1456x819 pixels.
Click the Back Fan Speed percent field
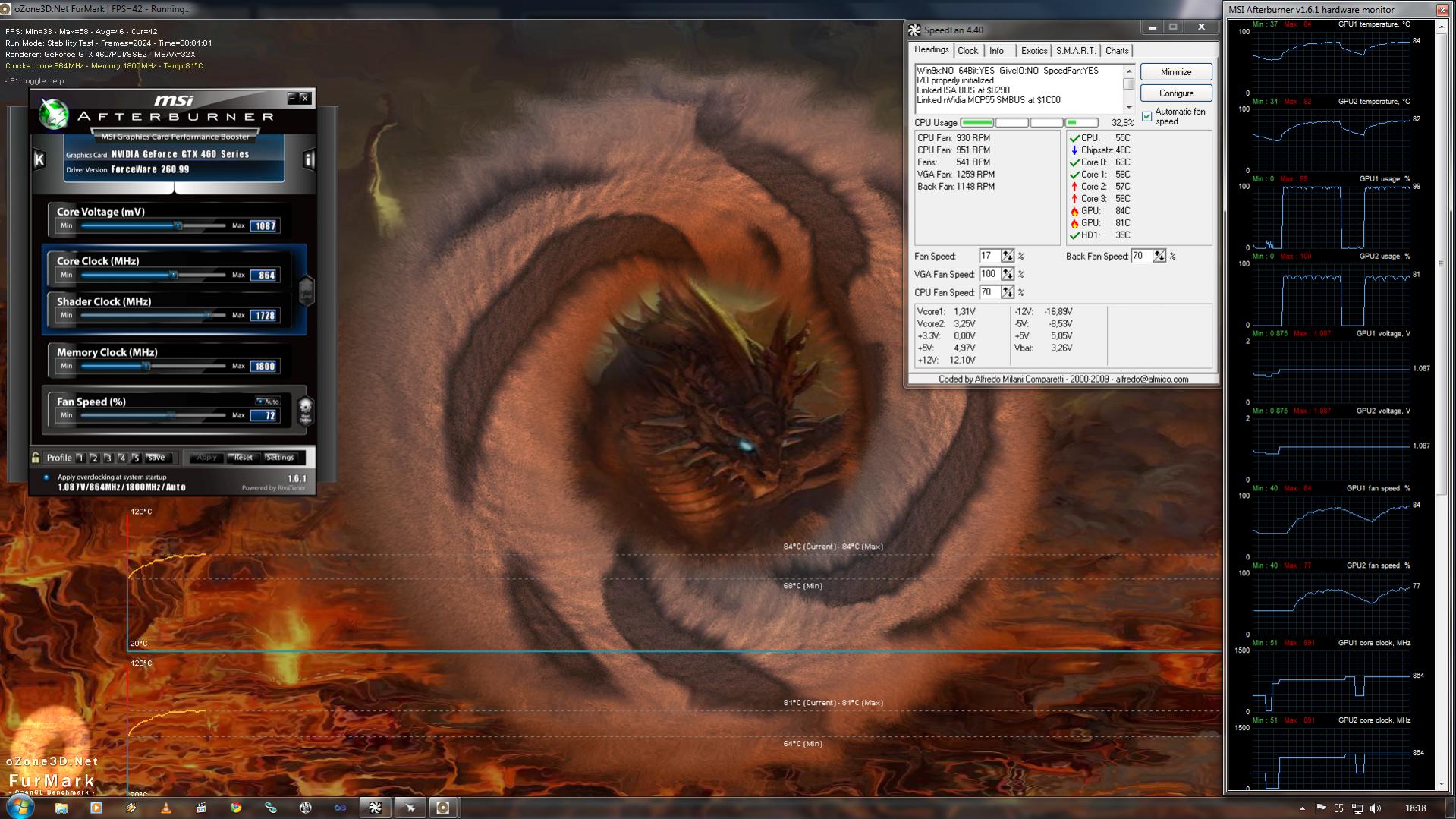point(1142,257)
